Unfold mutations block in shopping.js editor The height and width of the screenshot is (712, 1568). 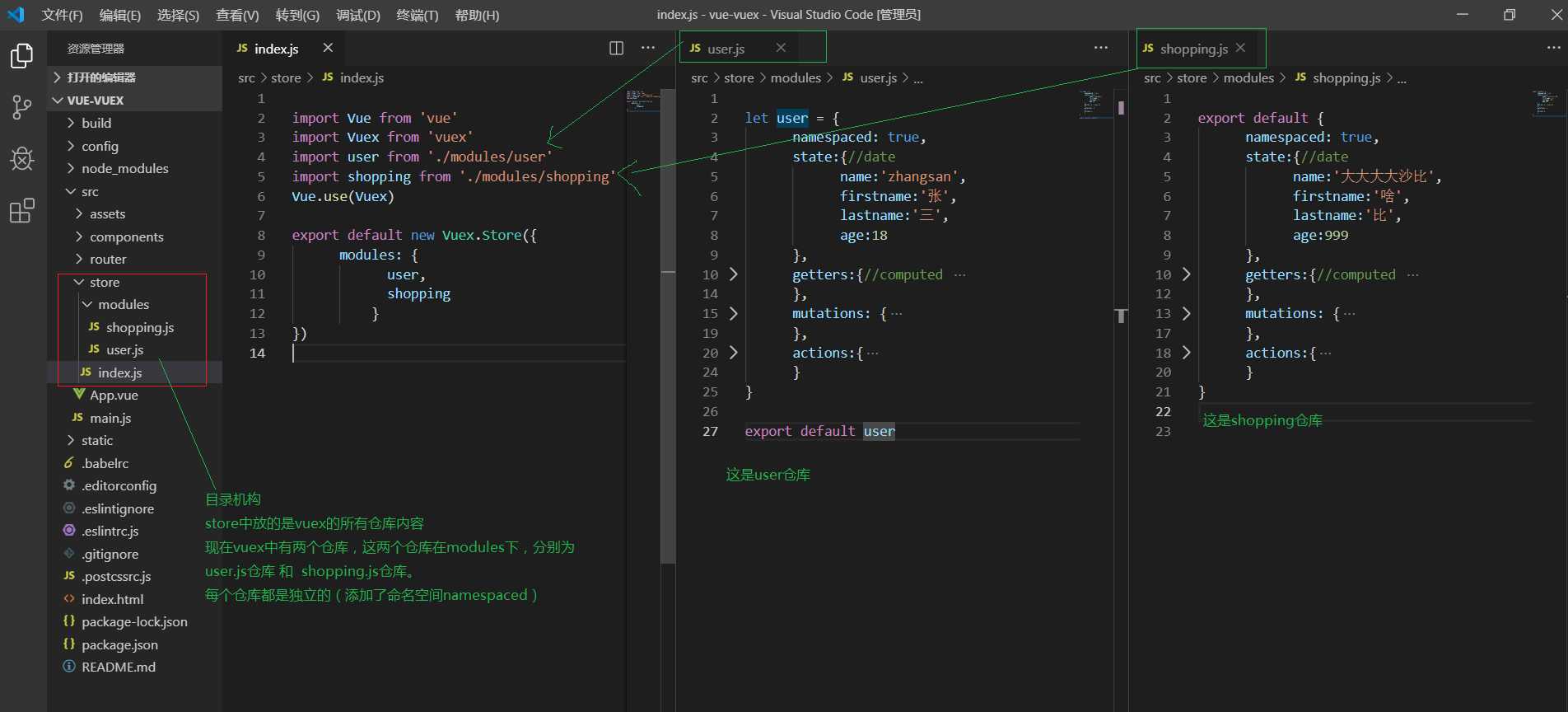pos(1186,313)
